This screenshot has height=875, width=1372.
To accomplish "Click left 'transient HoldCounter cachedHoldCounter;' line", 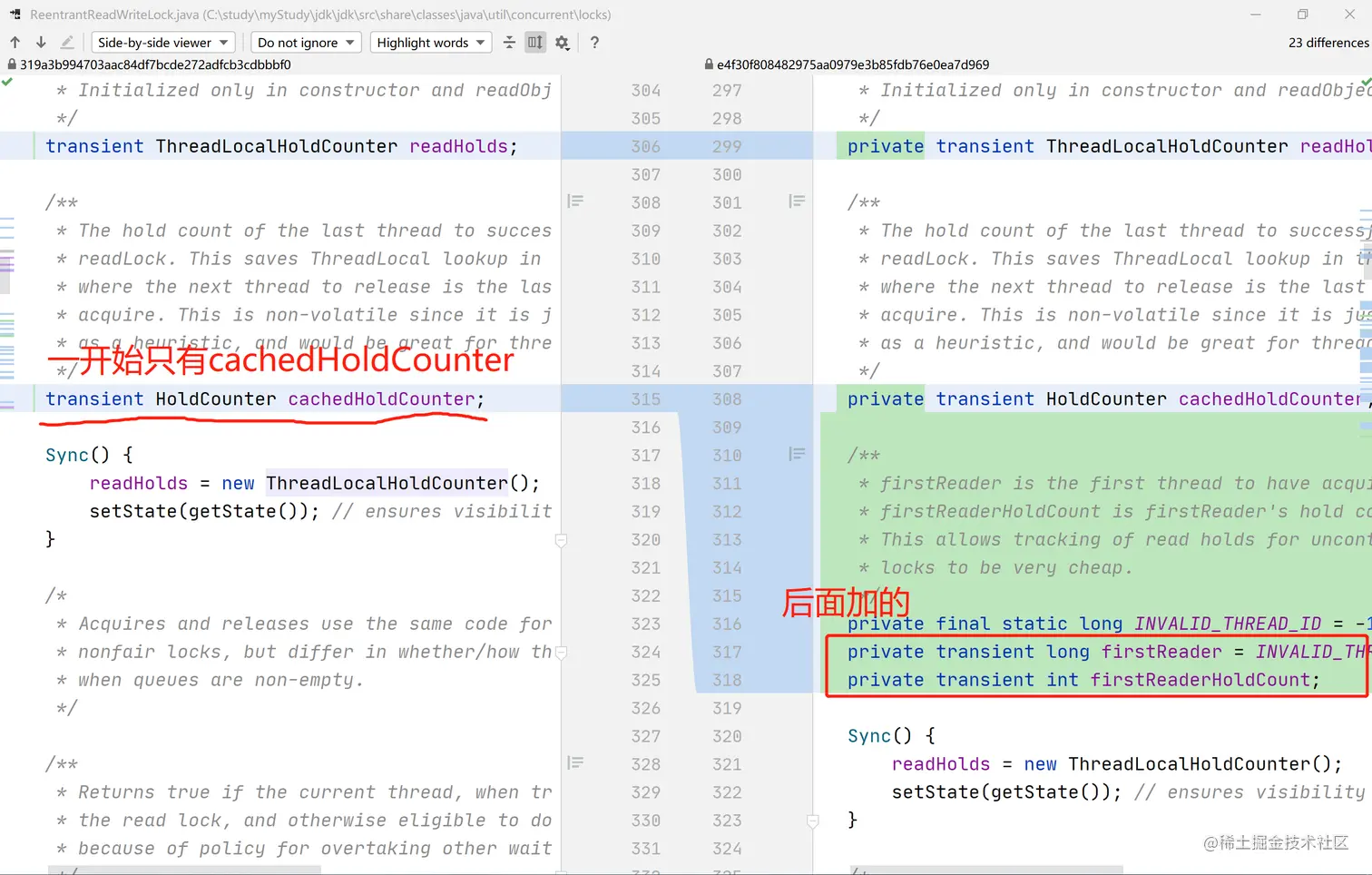I will coord(265,399).
